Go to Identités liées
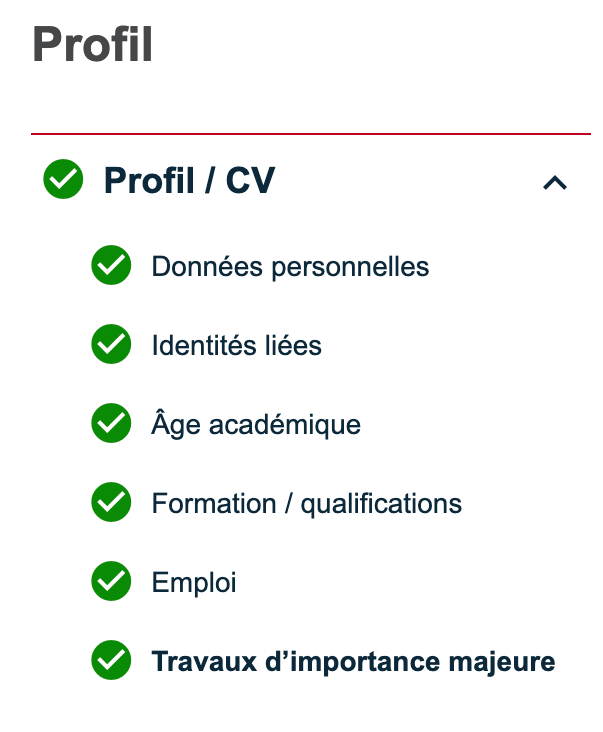 (x=236, y=346)
